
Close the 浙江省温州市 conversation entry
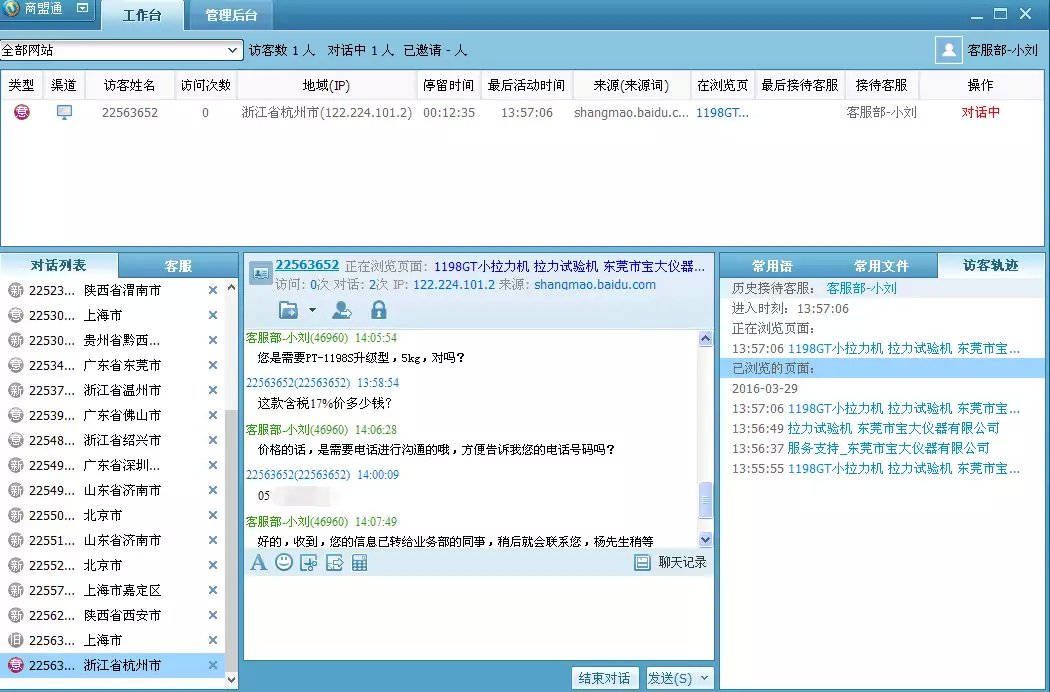pyautogui.click(x=212, y=390)
